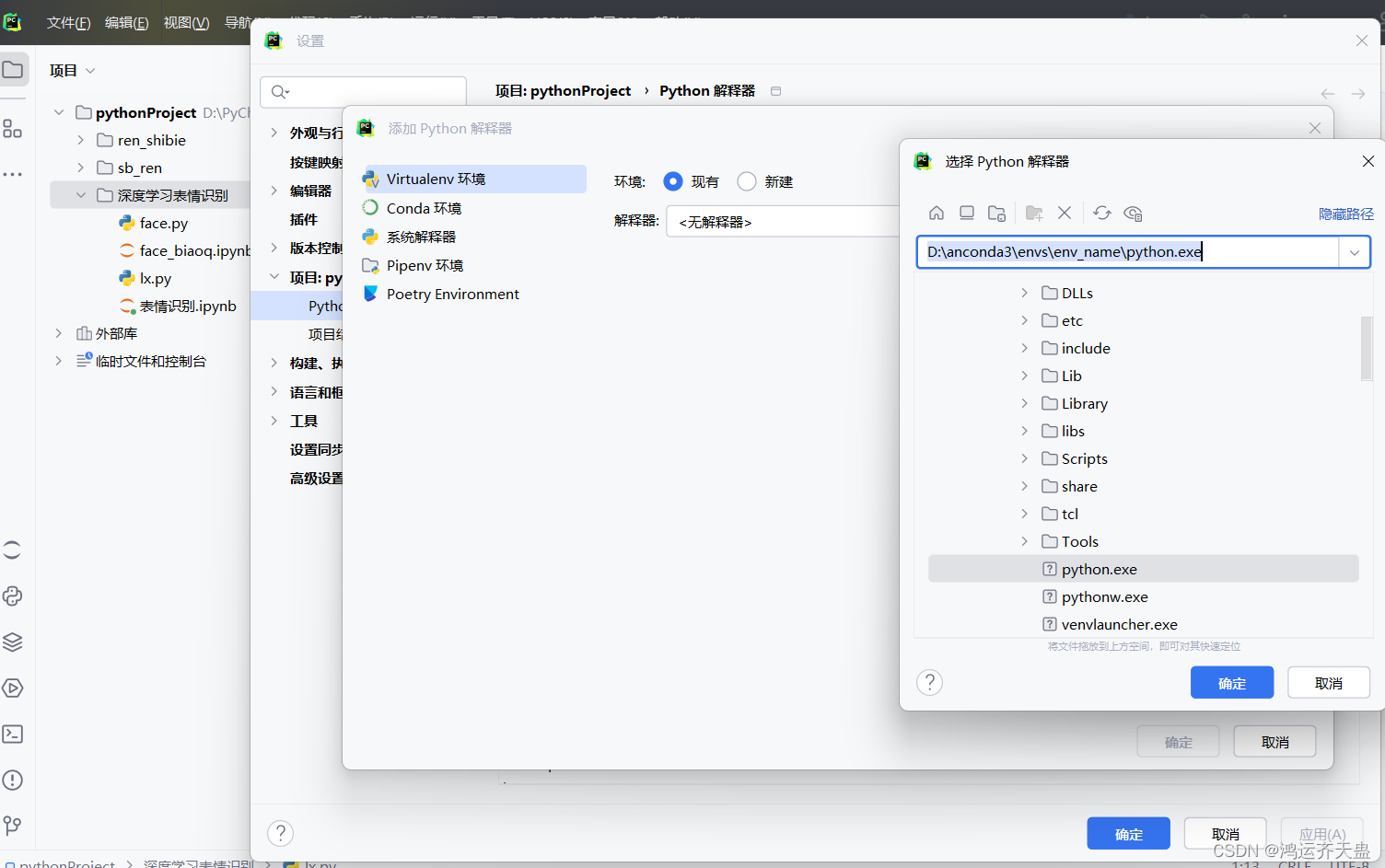Expand the etc folder

tap(1024, 320)
